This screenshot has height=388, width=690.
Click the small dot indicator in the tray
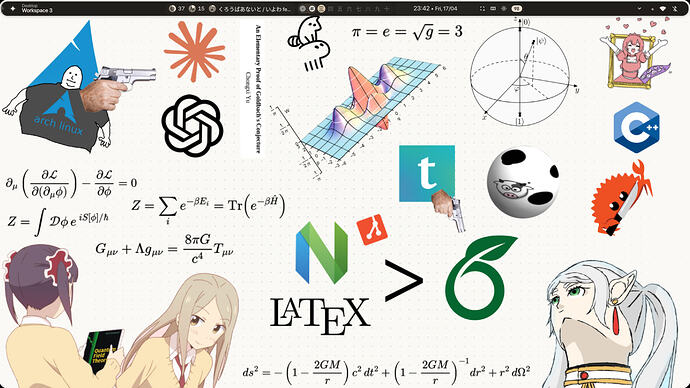(652, 9)
